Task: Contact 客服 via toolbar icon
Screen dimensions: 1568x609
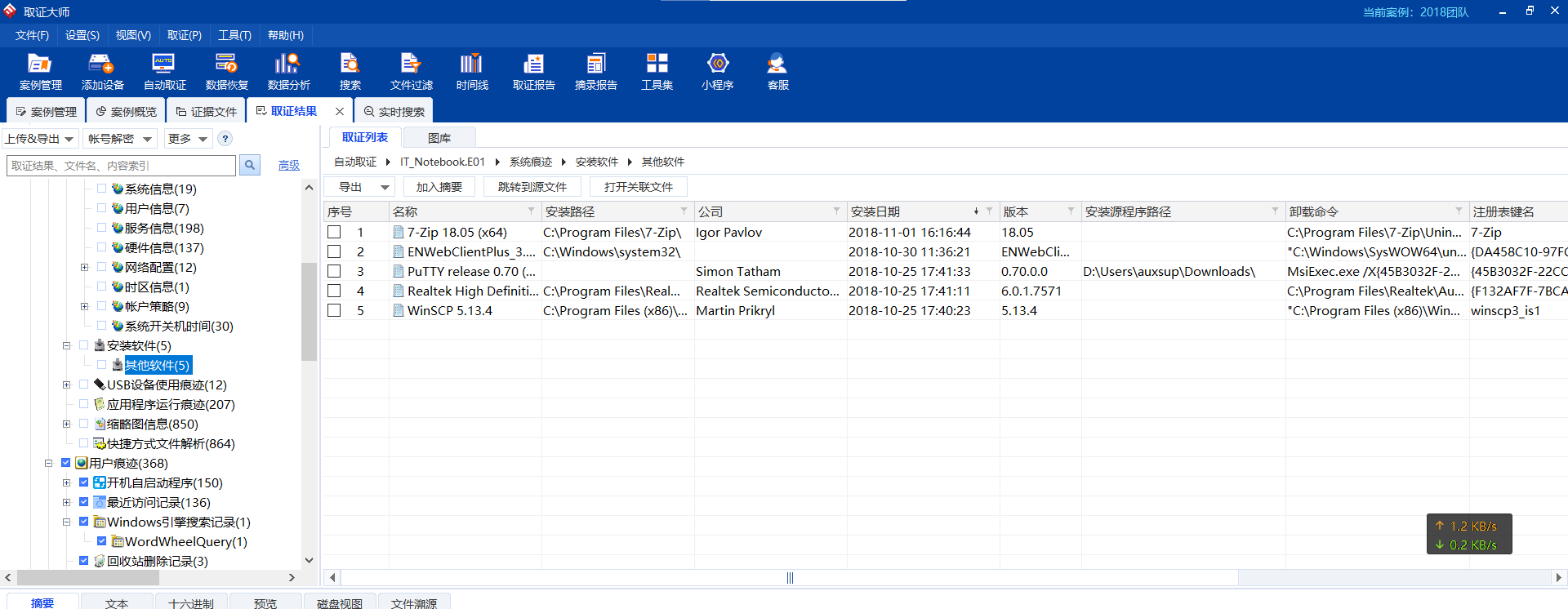Action: coord(777,72)
